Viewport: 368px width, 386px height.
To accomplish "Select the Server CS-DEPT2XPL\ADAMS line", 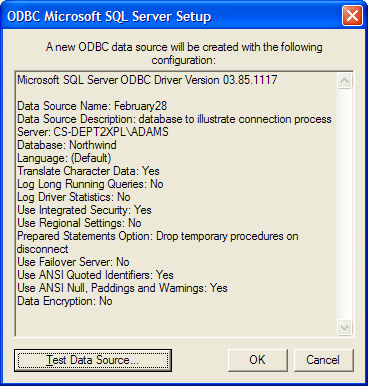I will (93, 132).
